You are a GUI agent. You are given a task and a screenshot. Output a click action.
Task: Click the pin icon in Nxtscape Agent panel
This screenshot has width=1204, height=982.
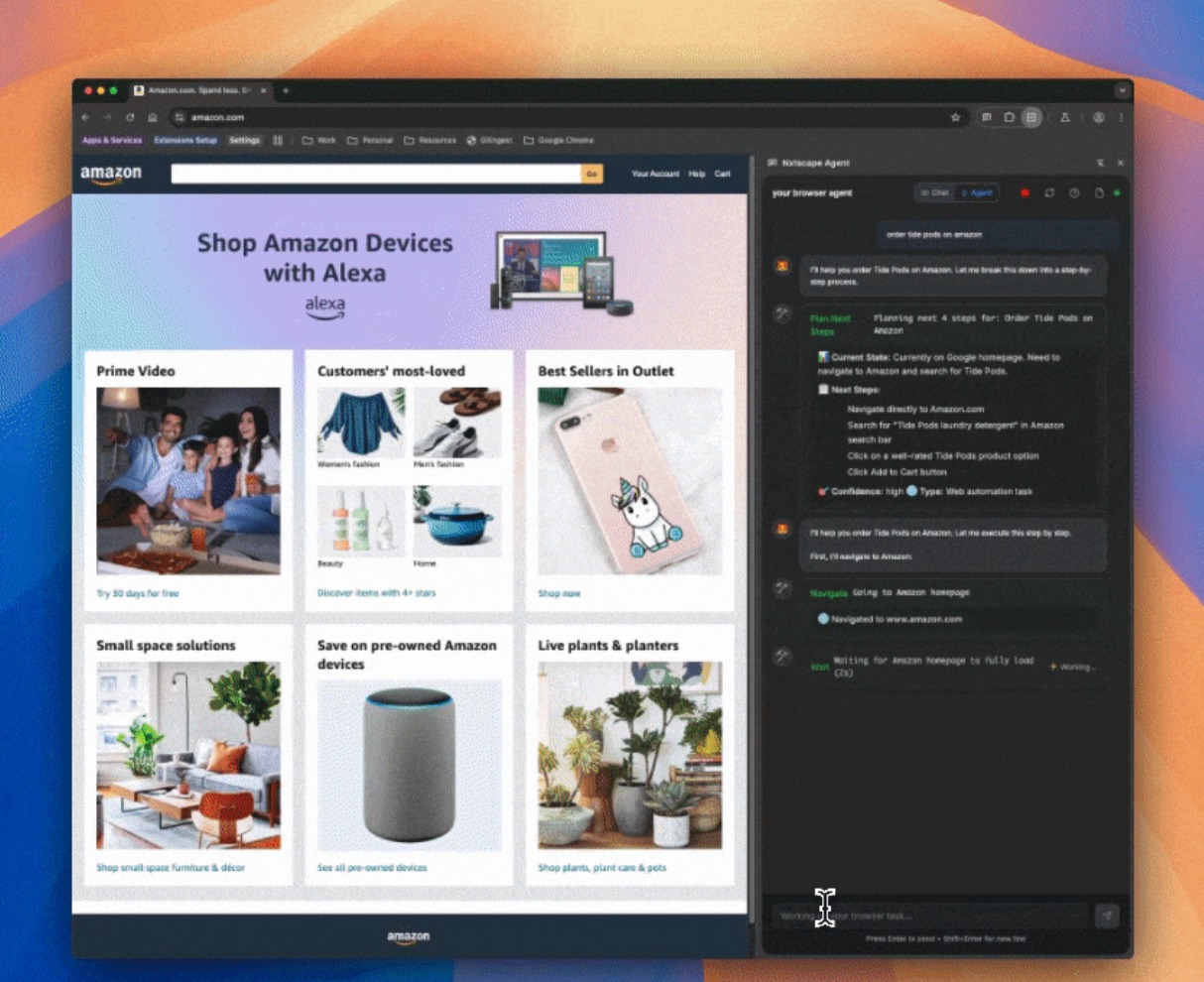coord(1100,163)
